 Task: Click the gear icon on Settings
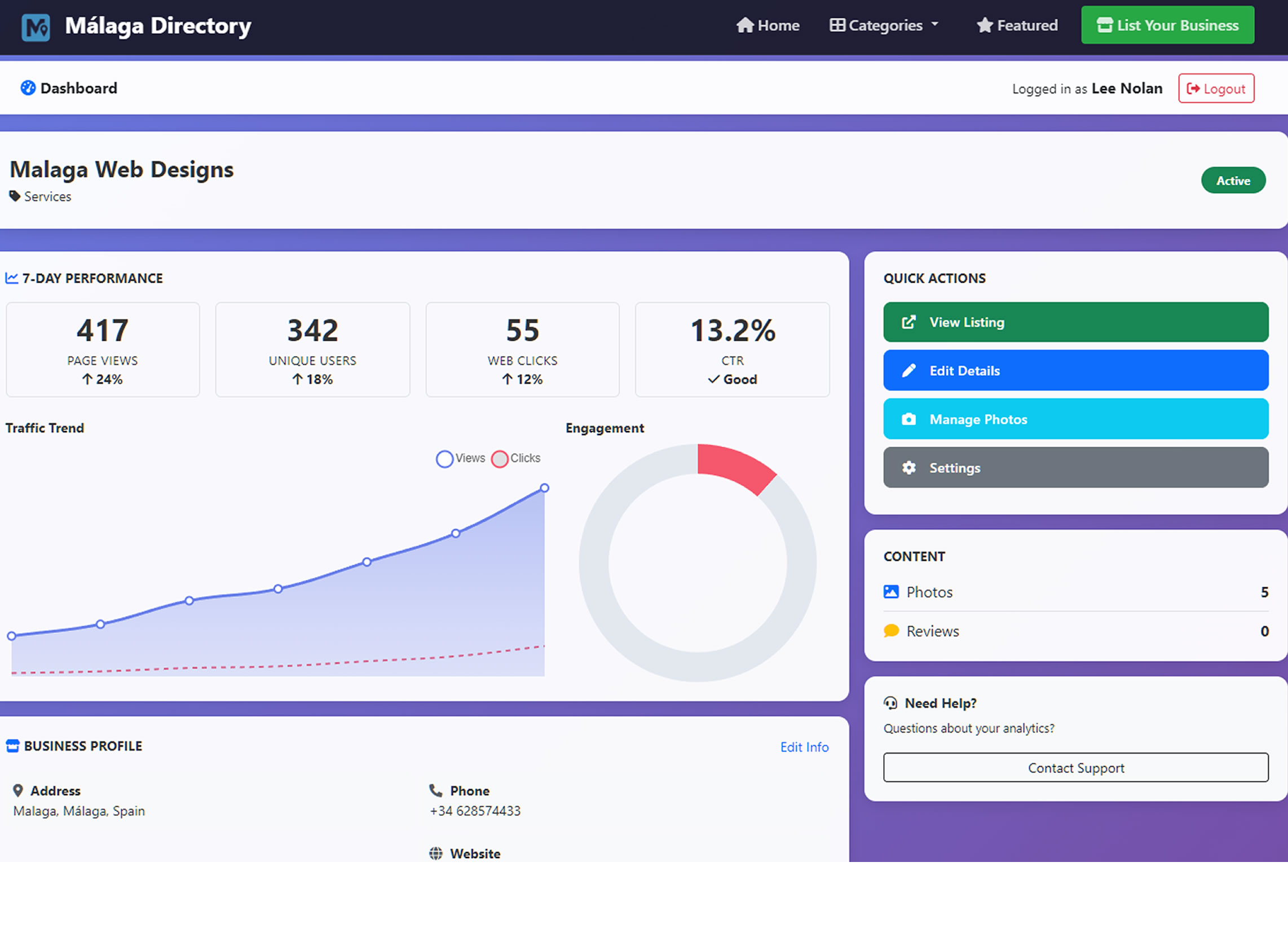coord(908,468)
